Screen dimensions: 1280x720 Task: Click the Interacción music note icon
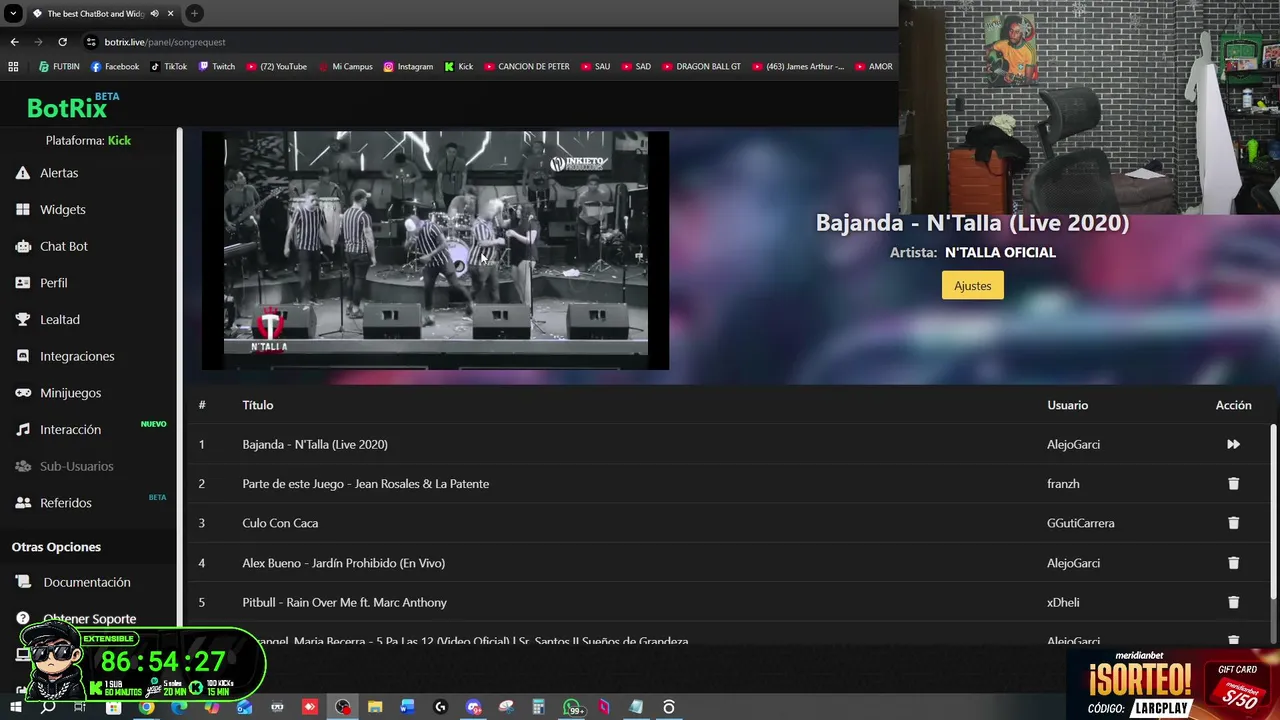[x=23, y=430]
